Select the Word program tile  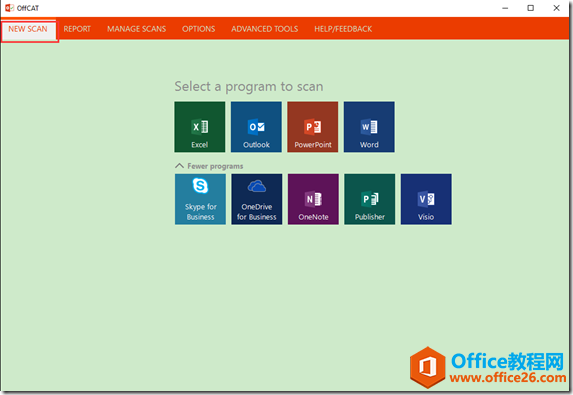click(x=369, y=127)
